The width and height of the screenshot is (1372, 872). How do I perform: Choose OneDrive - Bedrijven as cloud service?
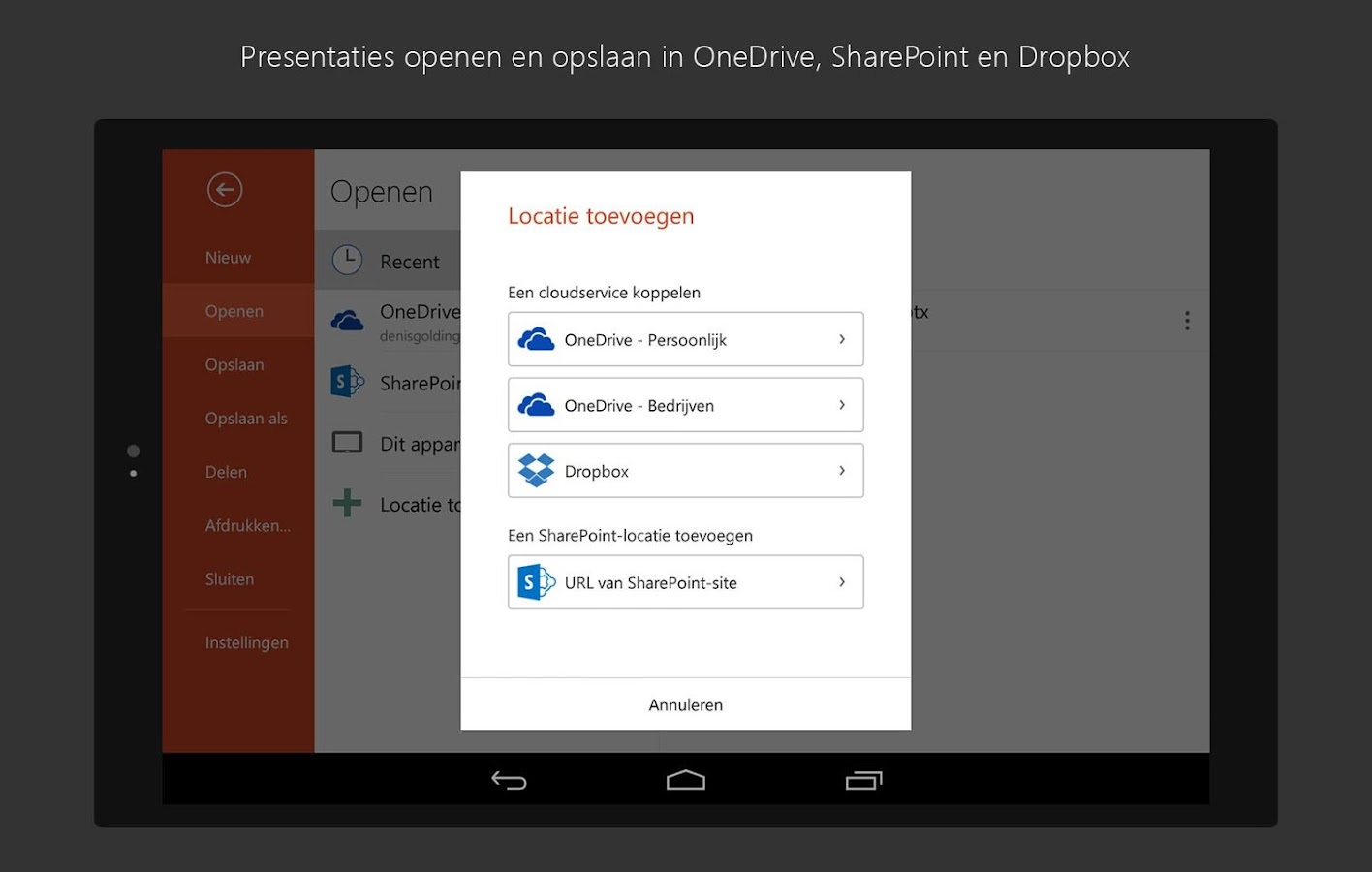[685, 405]
